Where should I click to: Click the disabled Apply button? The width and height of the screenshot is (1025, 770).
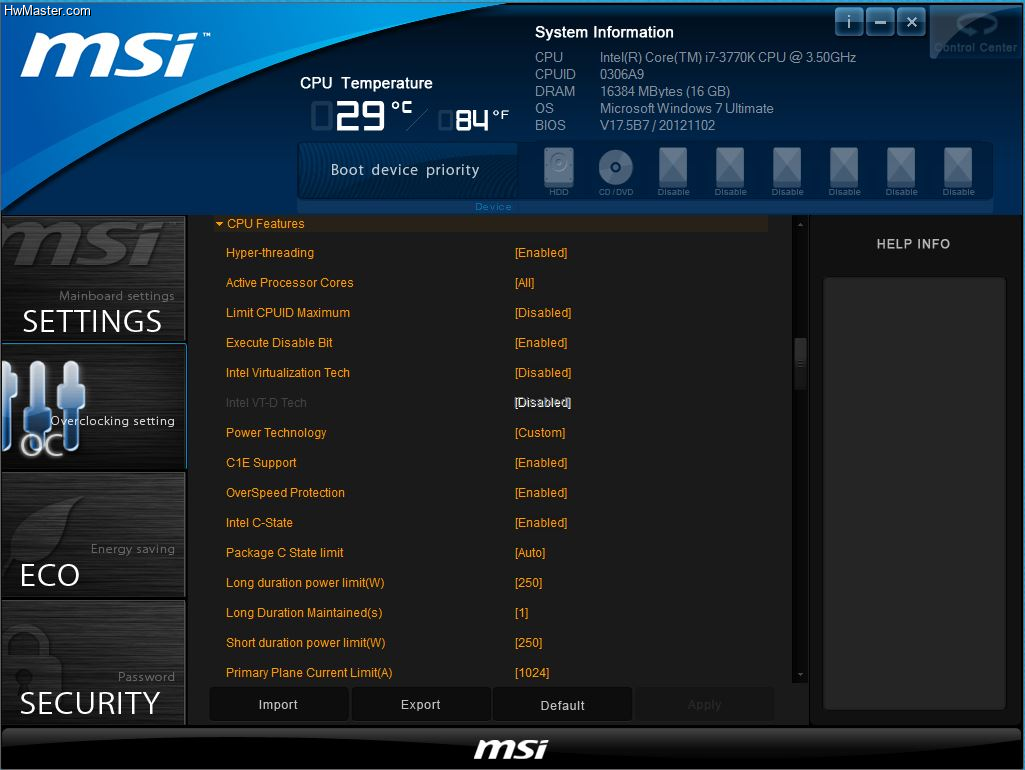(705, 705)
